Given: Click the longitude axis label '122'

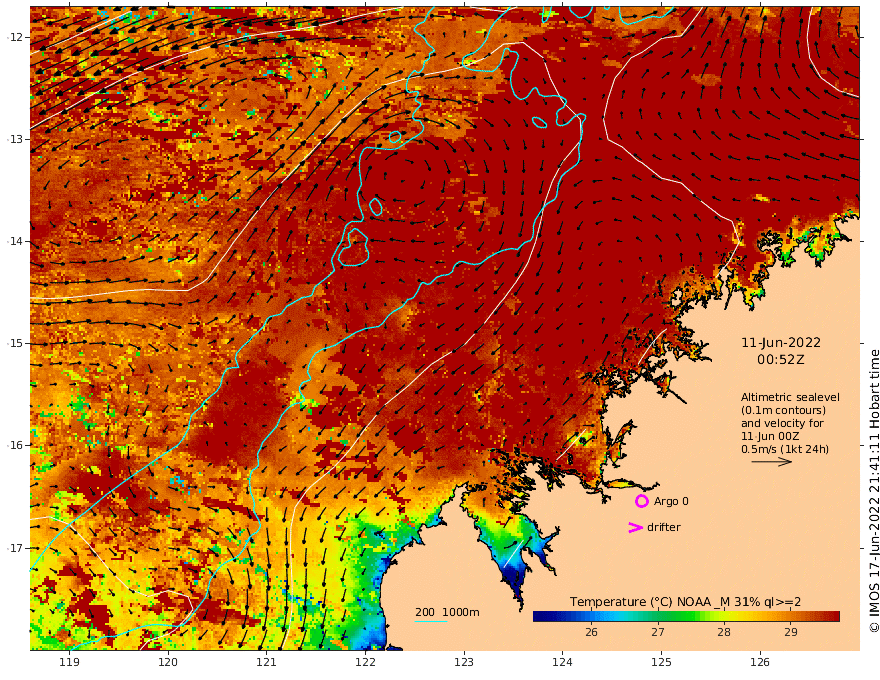Looking at the screenshot, I should pyautogui.click(x=365, y=662).
